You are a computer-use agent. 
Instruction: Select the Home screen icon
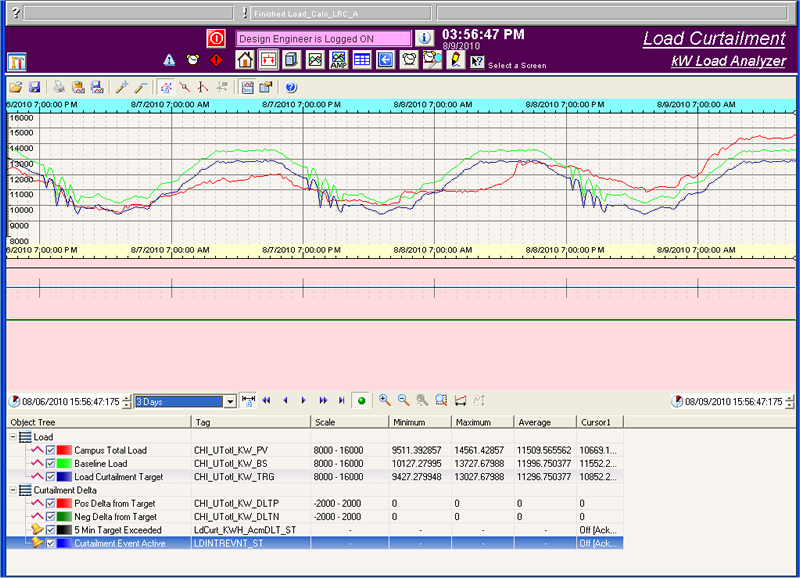click(243, 60)
